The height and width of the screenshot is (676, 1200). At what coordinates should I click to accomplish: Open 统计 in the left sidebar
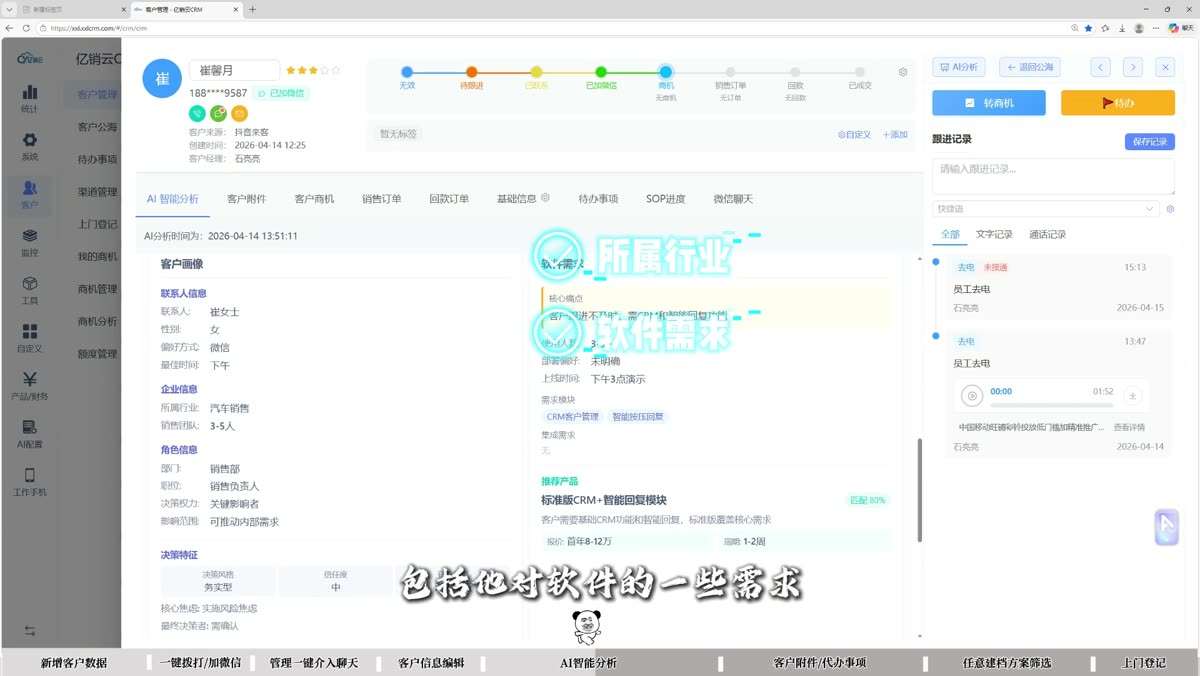coord(30,98)
